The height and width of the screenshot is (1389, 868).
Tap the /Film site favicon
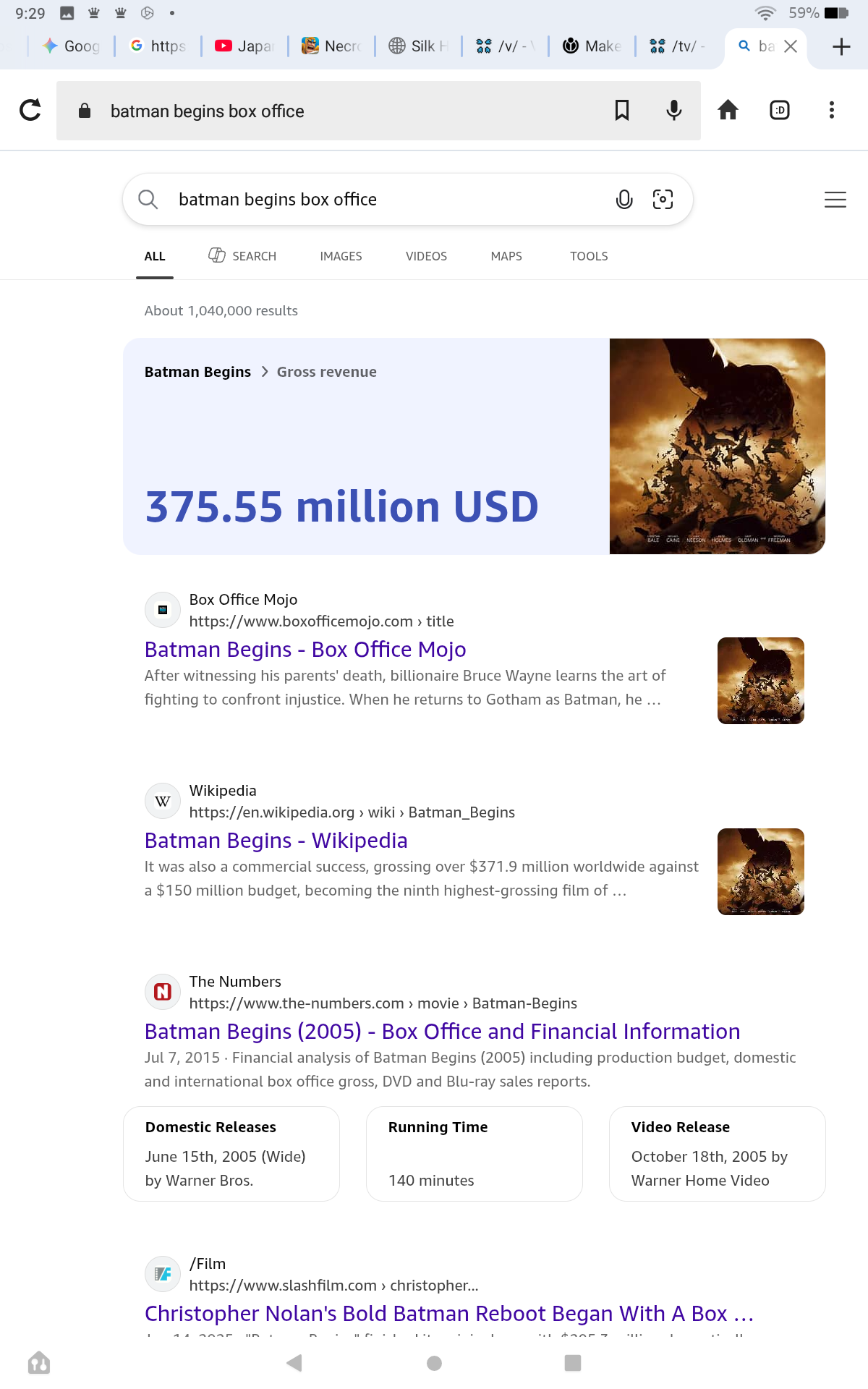(x=163, y=1274)
